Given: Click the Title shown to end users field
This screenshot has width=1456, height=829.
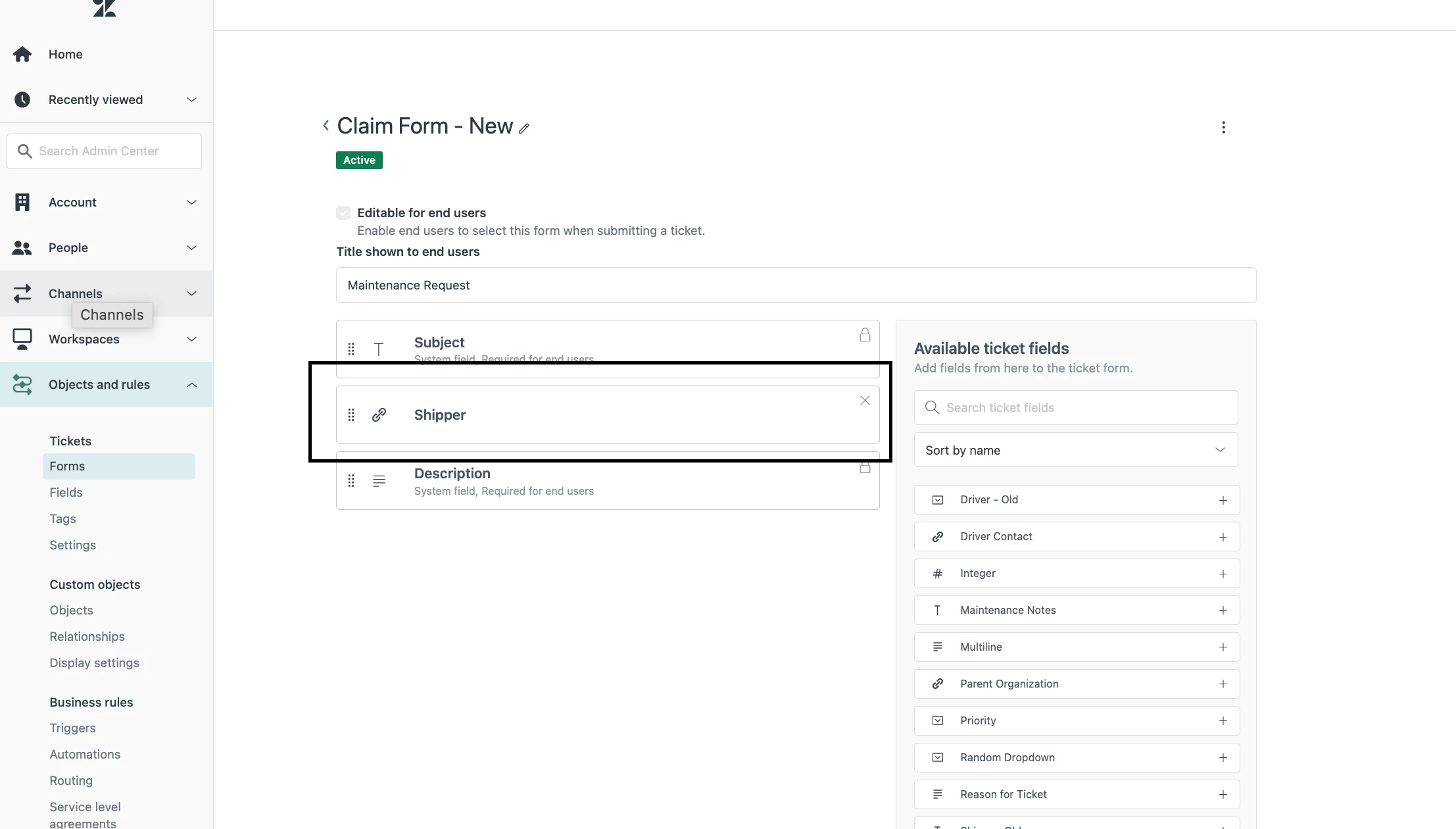Looking at the screenshot, I should pos(796,286).
